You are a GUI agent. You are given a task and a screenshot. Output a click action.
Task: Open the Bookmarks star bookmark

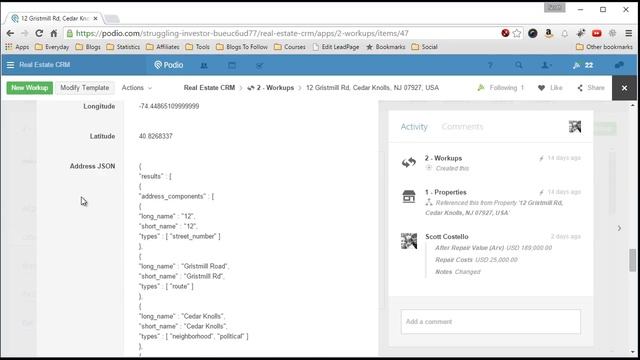pos(386,47)
